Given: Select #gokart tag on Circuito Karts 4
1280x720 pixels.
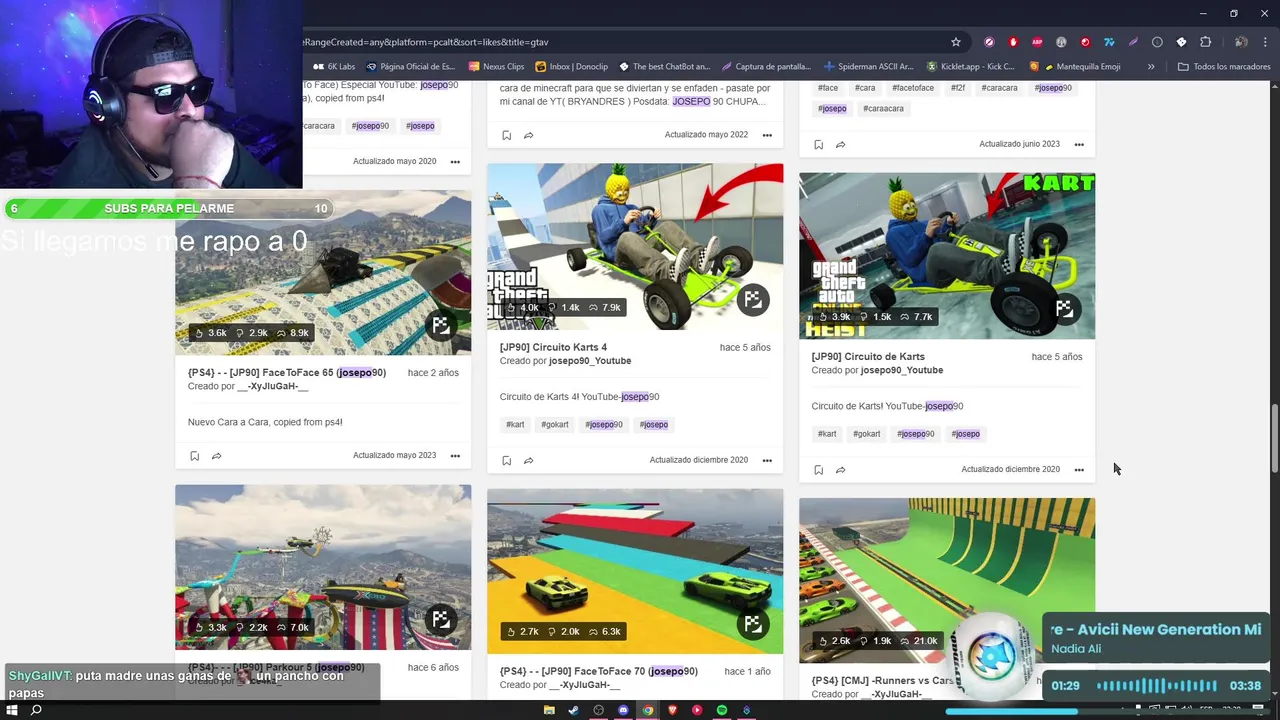Looking at the screenshot, I should pos(555,424).
